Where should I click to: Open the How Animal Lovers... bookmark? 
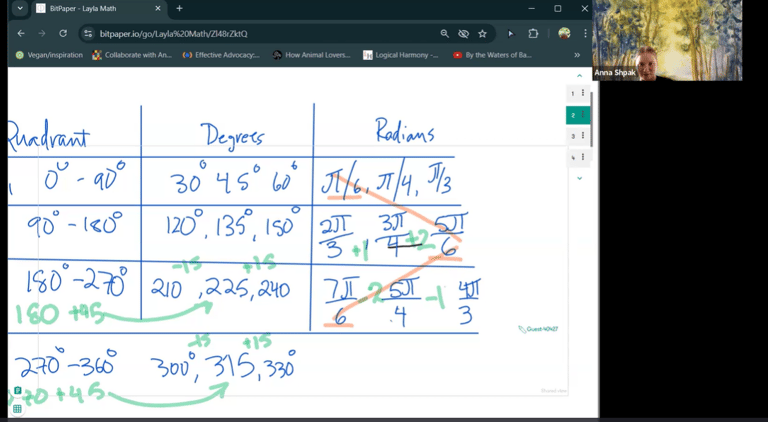(312, 55)
